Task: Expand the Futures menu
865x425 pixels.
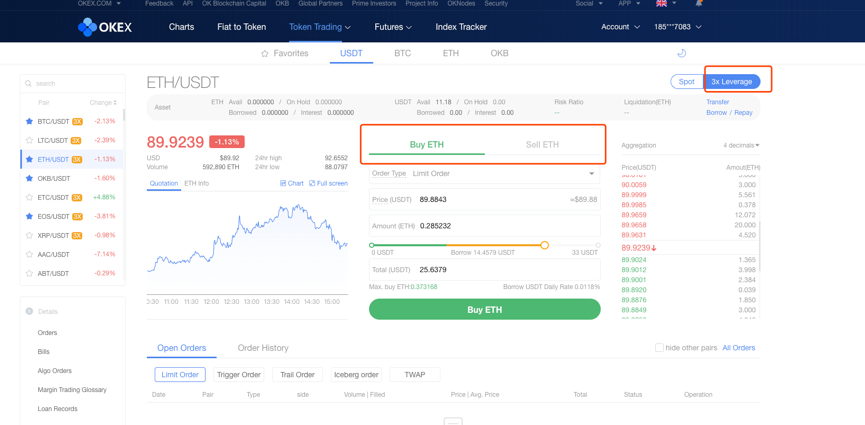Action: click(393, 26)
